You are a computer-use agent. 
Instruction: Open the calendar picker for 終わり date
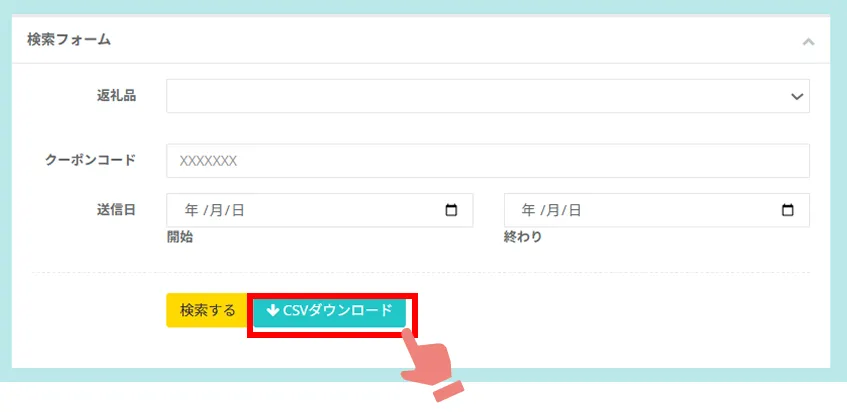(788, 210)
